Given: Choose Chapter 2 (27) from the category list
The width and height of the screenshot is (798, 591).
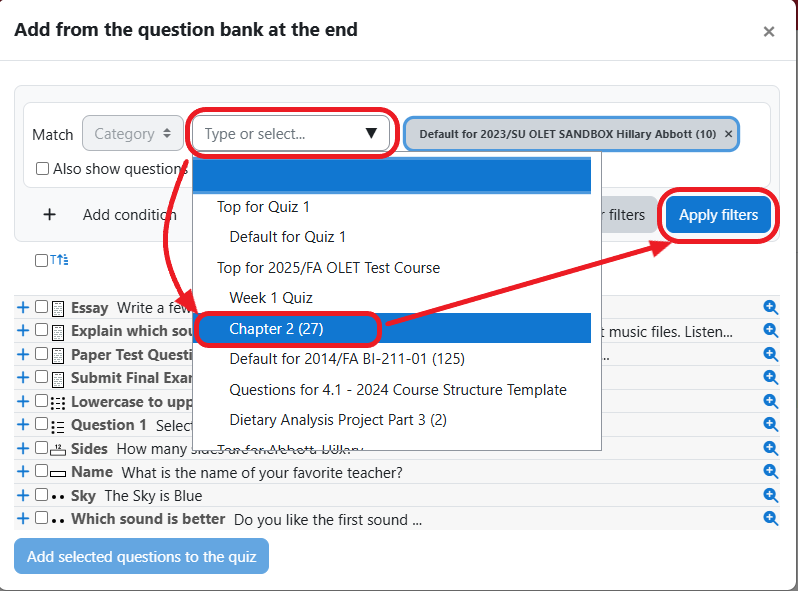Looking at the screenshot, I should tap(276, 328).
